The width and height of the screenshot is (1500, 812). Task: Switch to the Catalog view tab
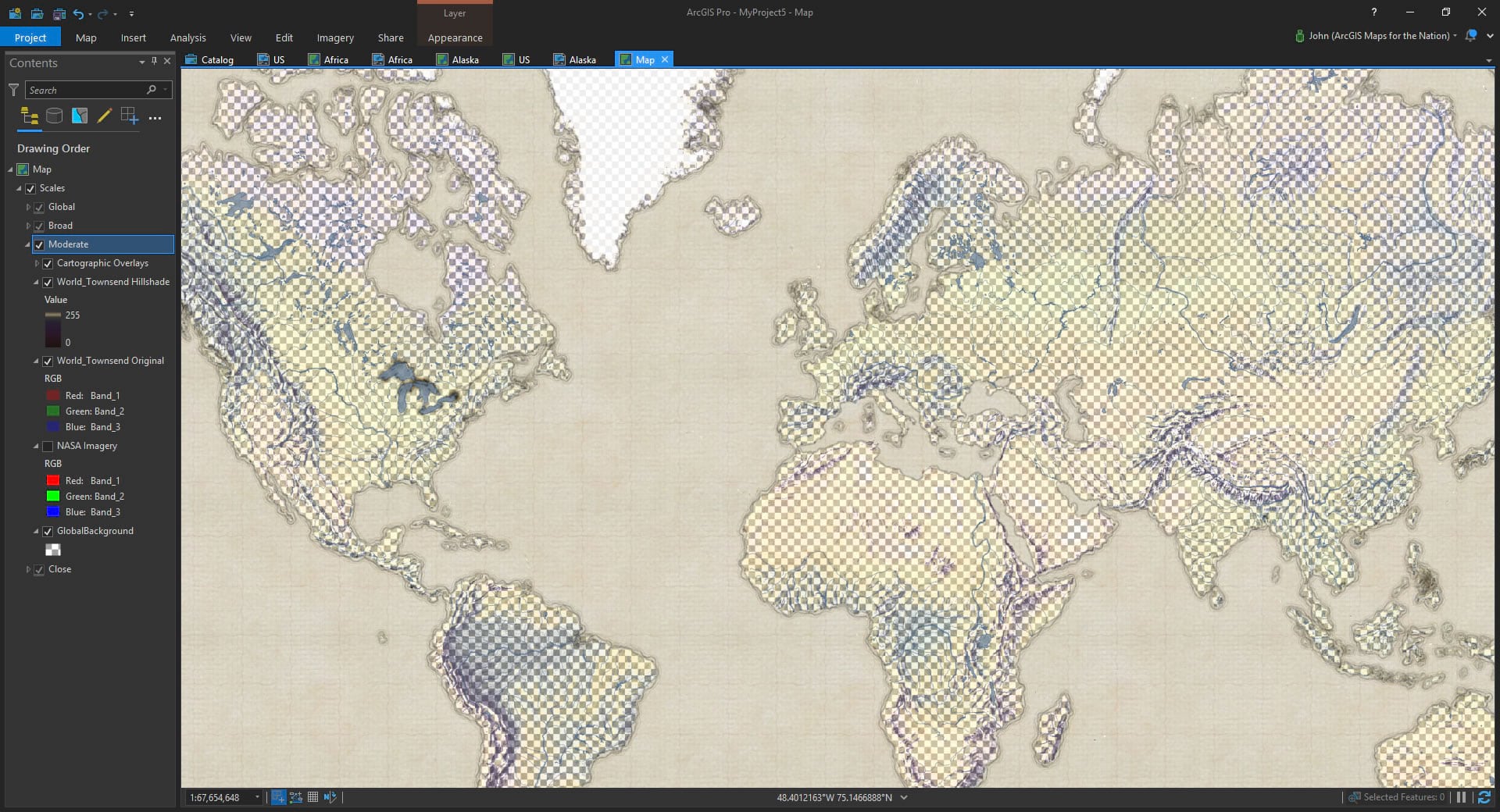[x=209, y=59]
